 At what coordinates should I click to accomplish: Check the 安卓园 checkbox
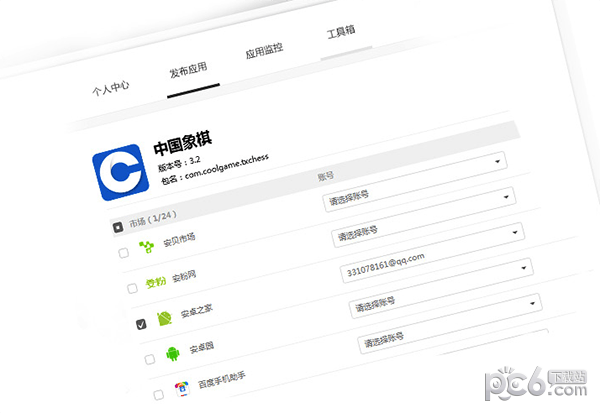[150, 359]
